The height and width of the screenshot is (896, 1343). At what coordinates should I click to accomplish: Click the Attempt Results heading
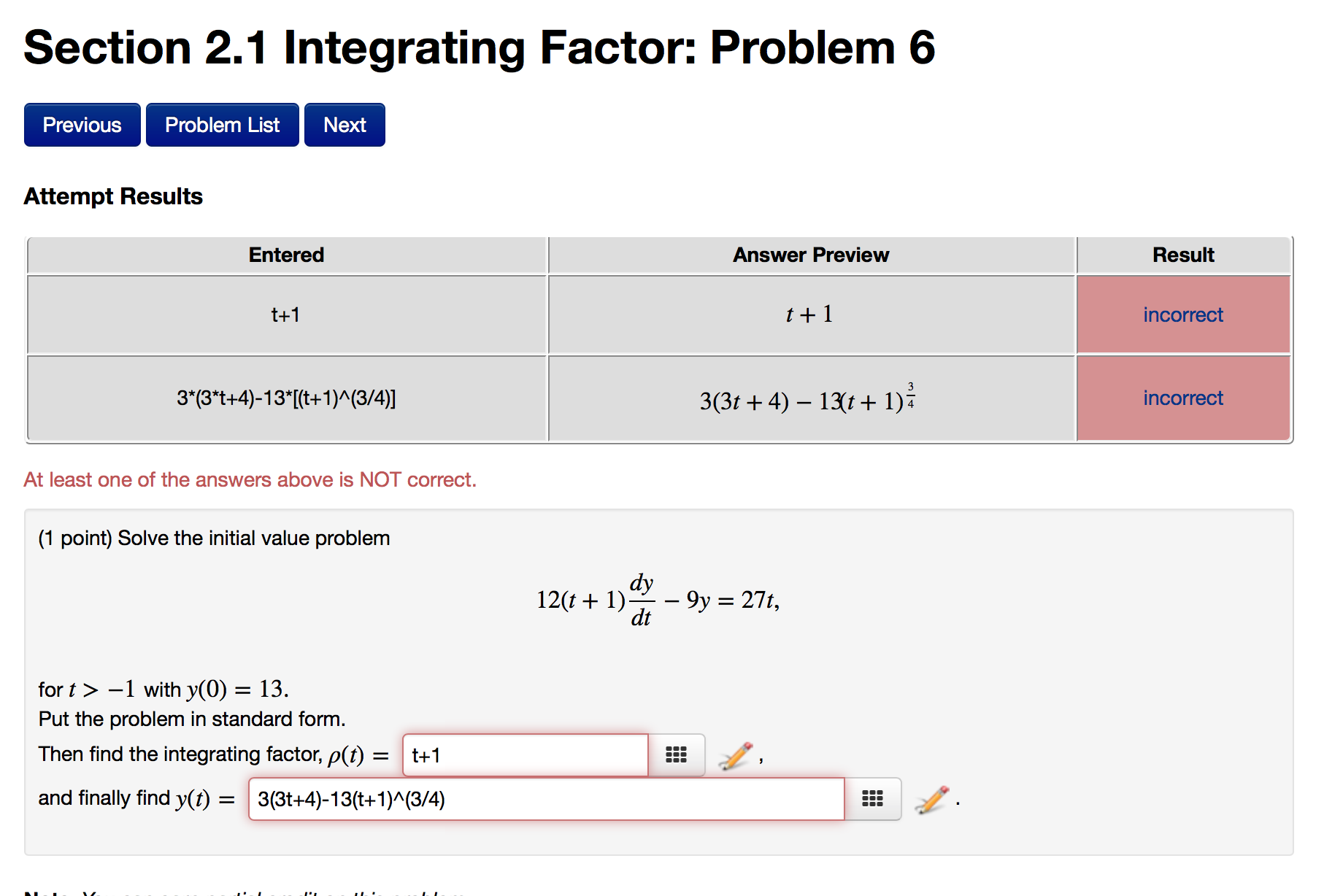(x=112, y=196)
